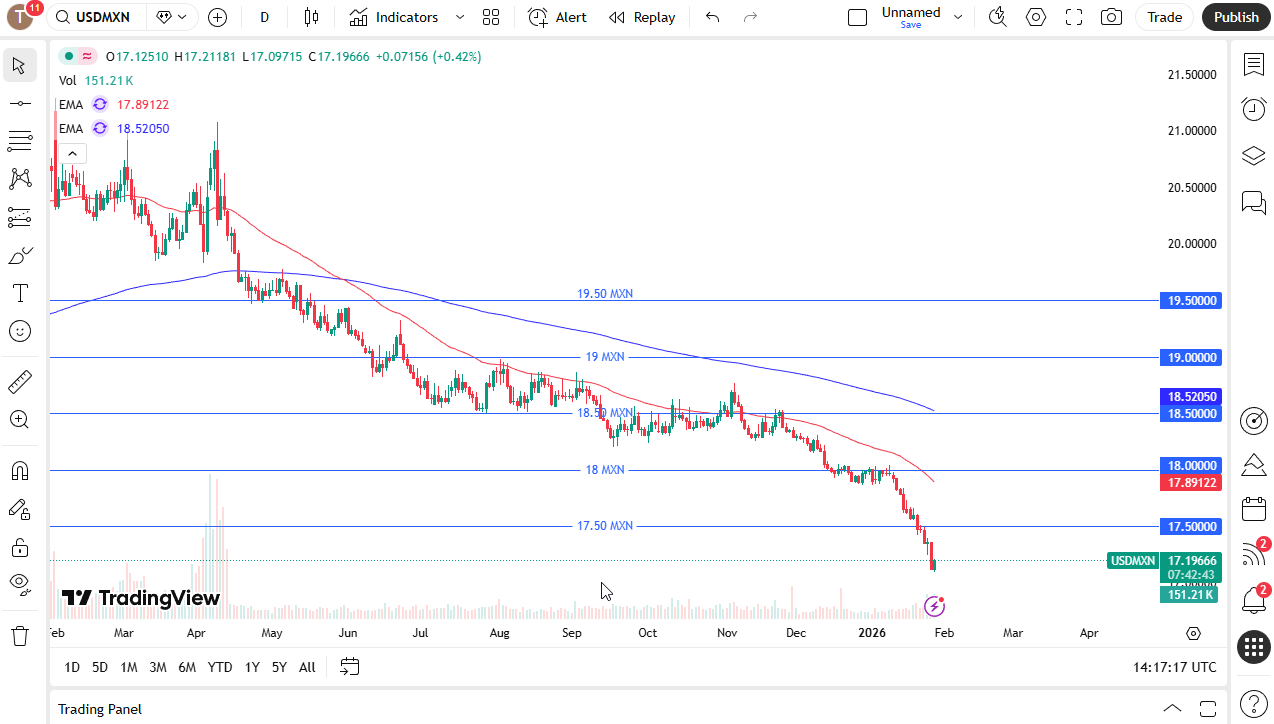
Task: Open the notifications bell panel
Action: coord(1253,599)
